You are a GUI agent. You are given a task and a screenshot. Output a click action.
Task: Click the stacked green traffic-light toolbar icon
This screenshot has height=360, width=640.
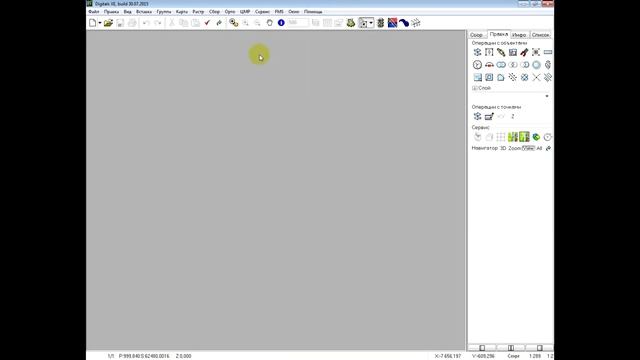380,23
